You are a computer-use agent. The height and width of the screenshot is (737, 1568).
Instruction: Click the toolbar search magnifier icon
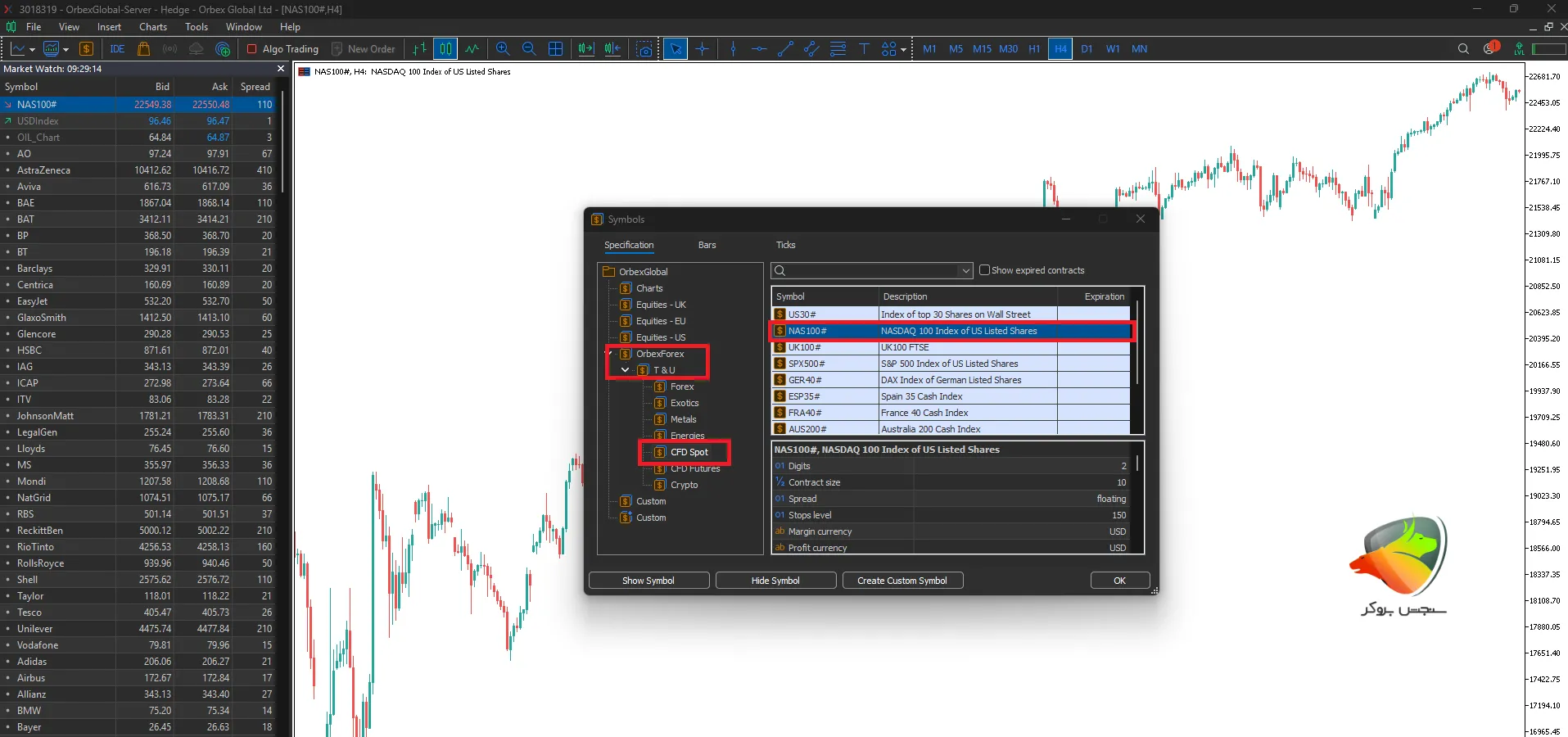[1463, 49]
